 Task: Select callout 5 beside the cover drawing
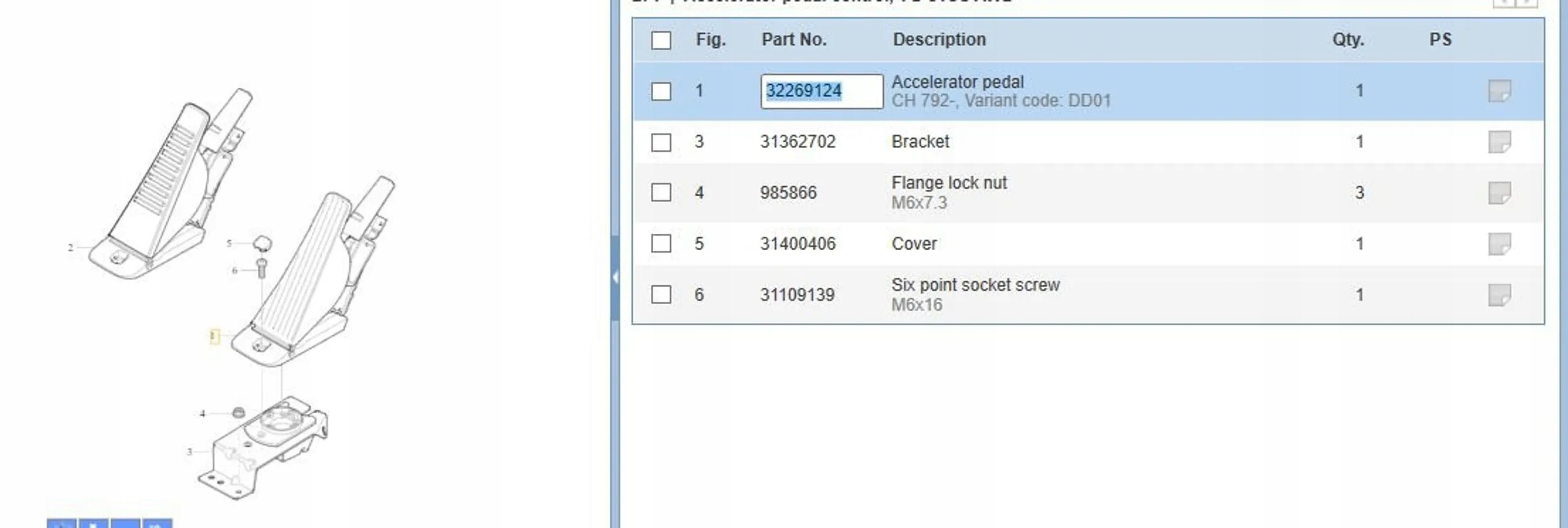pos(229,243)
